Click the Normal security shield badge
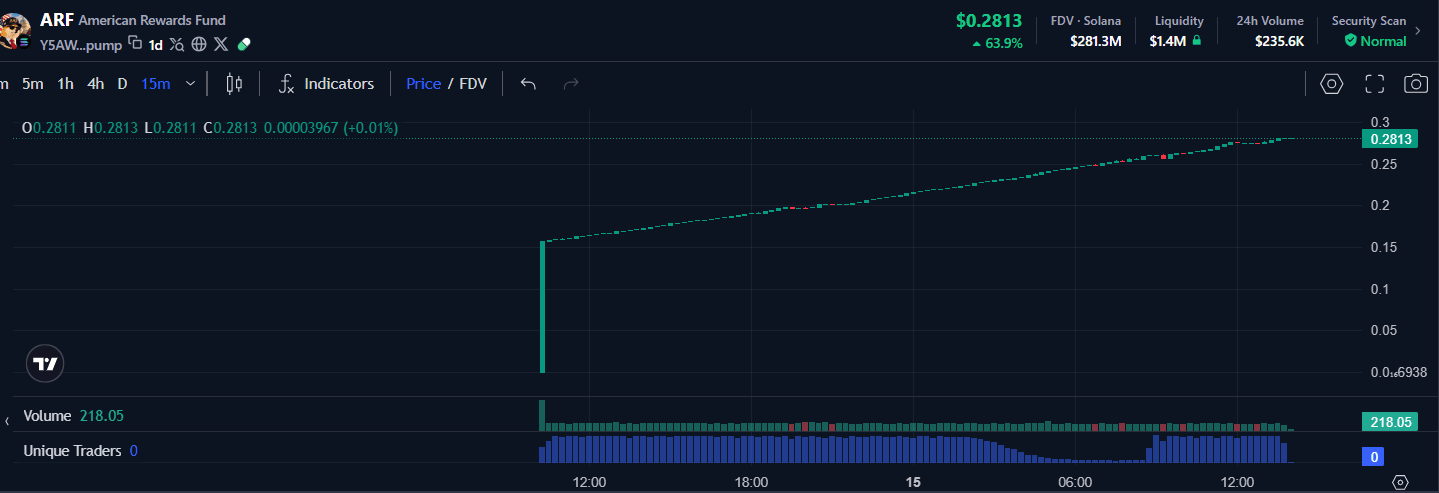The width and height of the screenshot is (1439, 493). pyautogui.click(x=1375, y=41)
